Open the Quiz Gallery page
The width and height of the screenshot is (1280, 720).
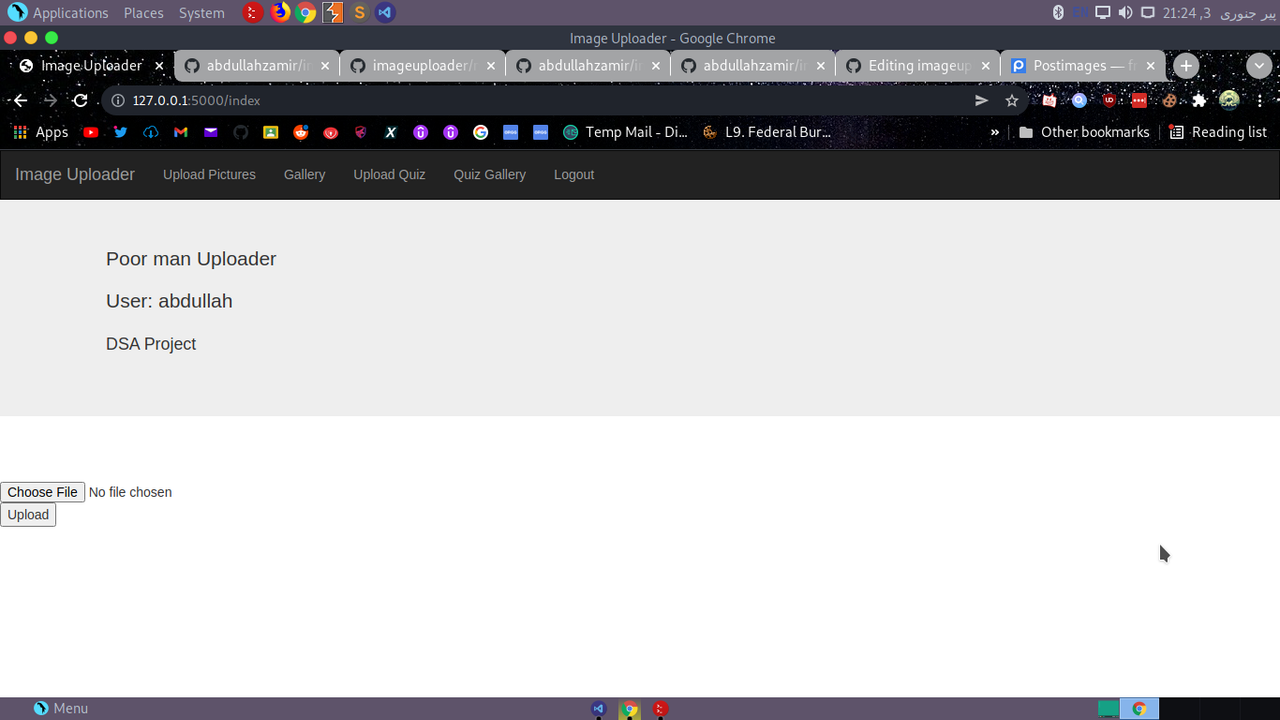pos(489,174)
